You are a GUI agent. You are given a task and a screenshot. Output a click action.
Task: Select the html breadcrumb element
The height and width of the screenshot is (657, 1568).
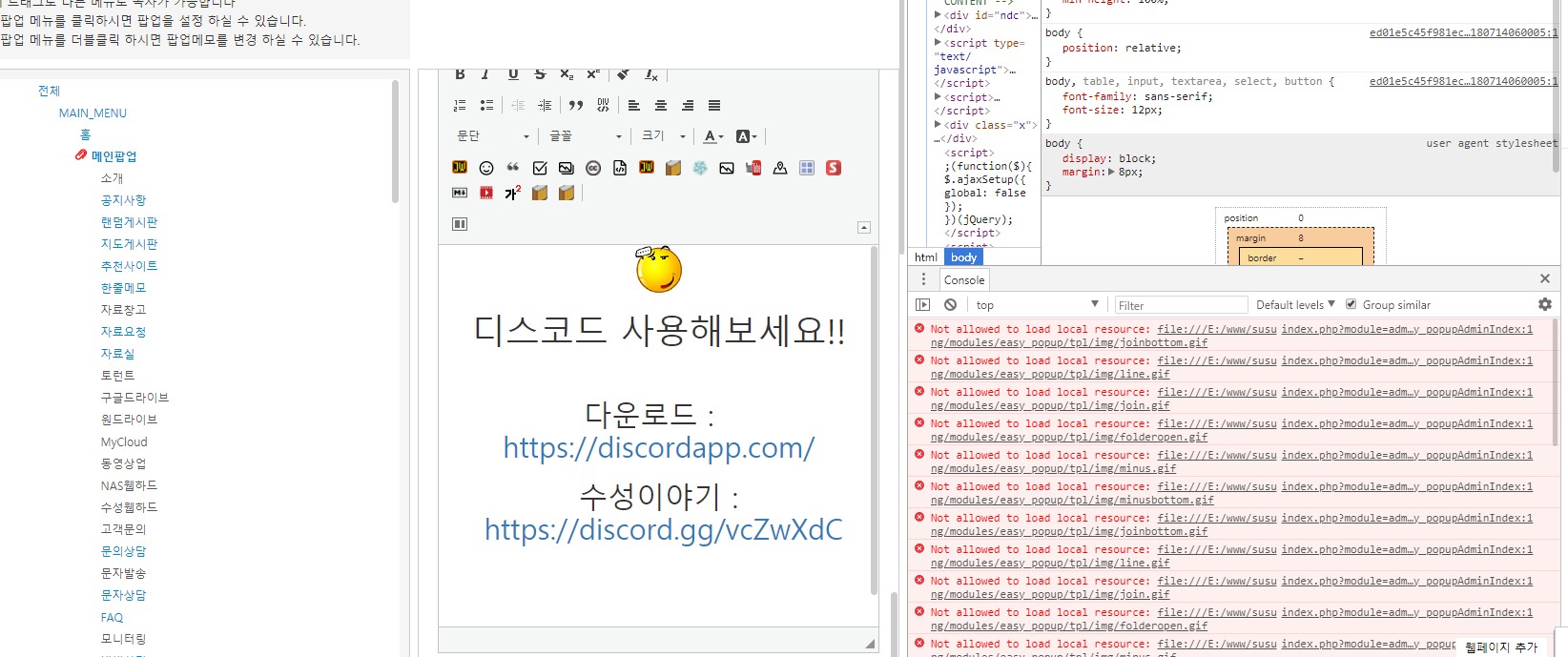(926, 257)
